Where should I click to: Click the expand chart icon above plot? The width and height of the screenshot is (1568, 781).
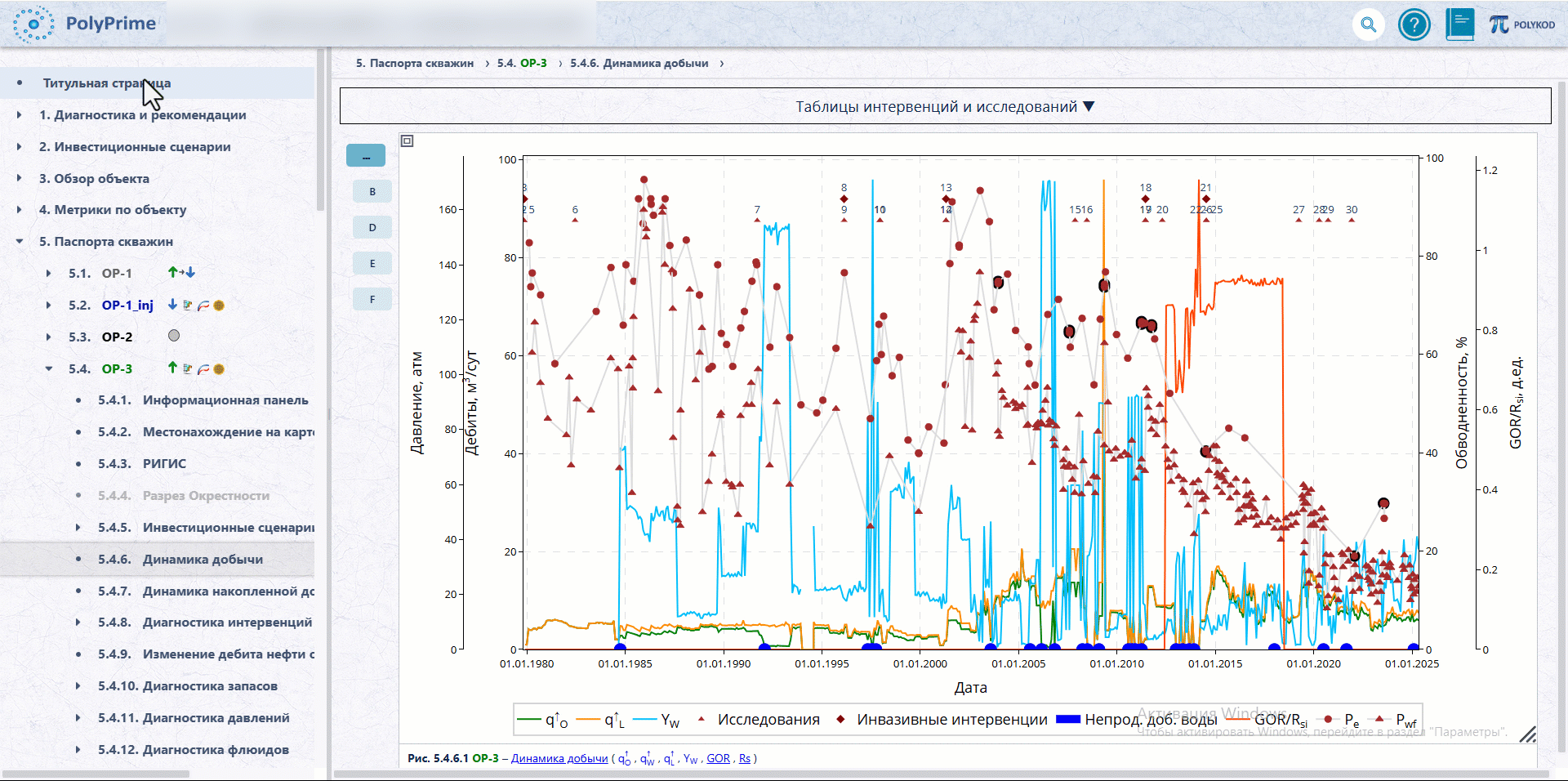(408, 141)
